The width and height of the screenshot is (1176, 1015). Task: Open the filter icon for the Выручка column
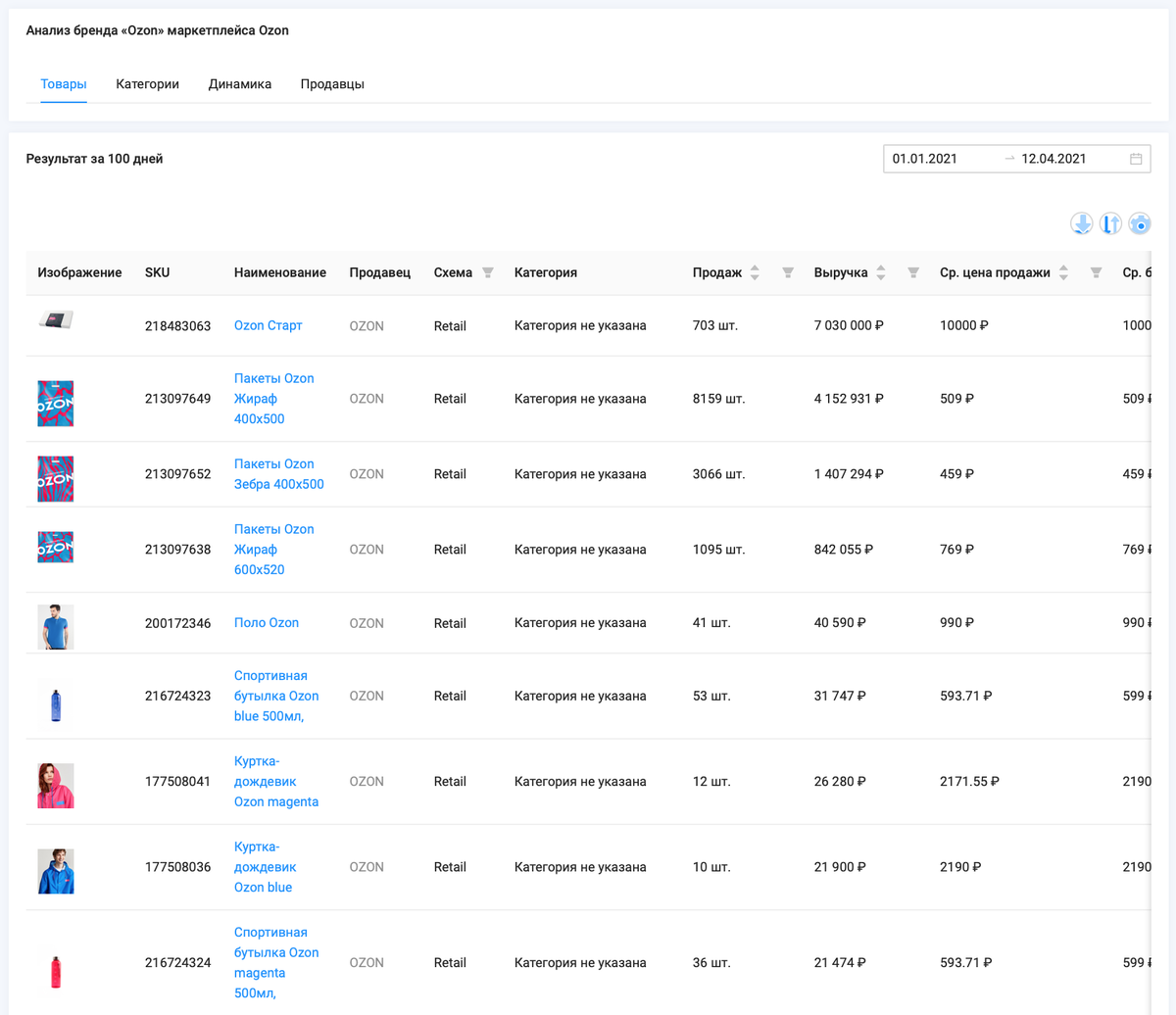coord(913,272)
